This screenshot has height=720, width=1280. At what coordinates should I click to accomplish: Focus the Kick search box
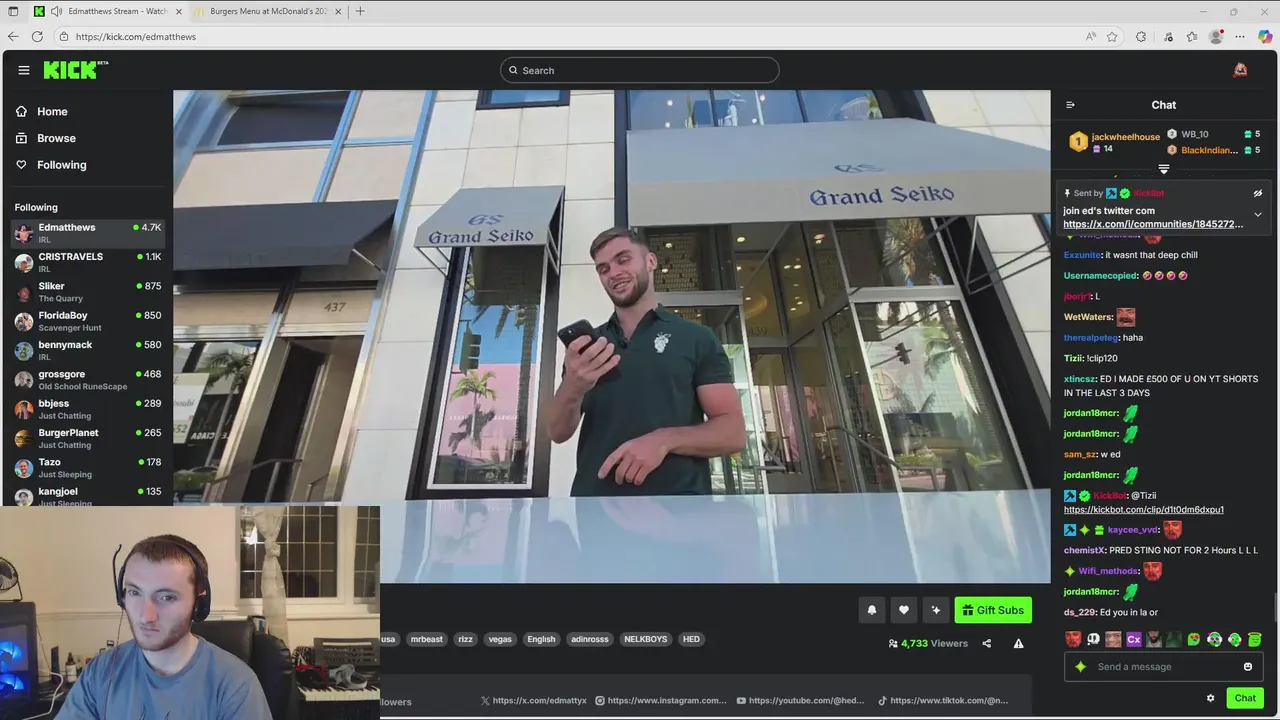(x=640, y=70)
